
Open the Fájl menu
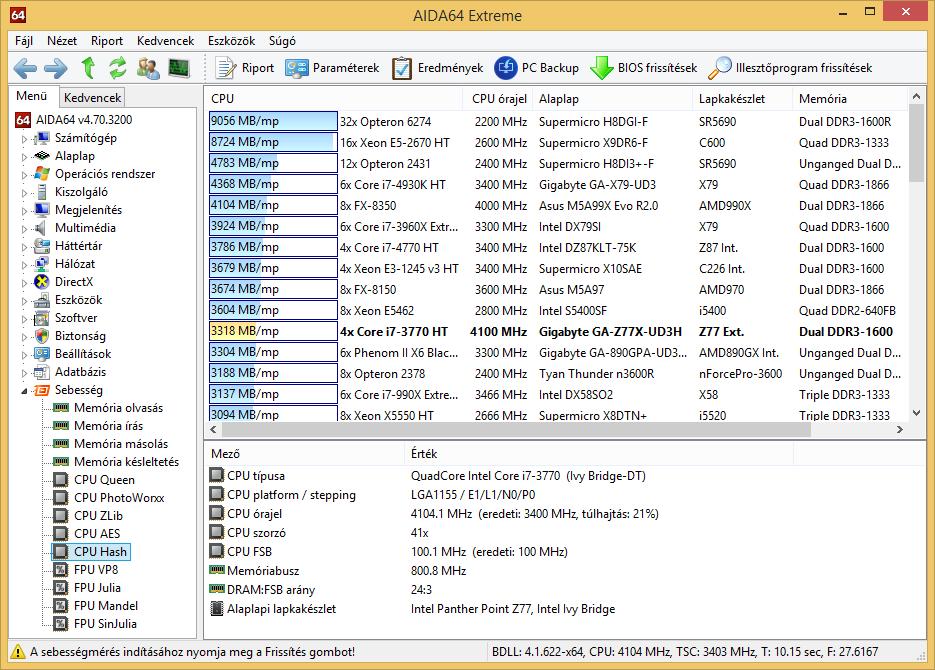click(x=24, y=41)
